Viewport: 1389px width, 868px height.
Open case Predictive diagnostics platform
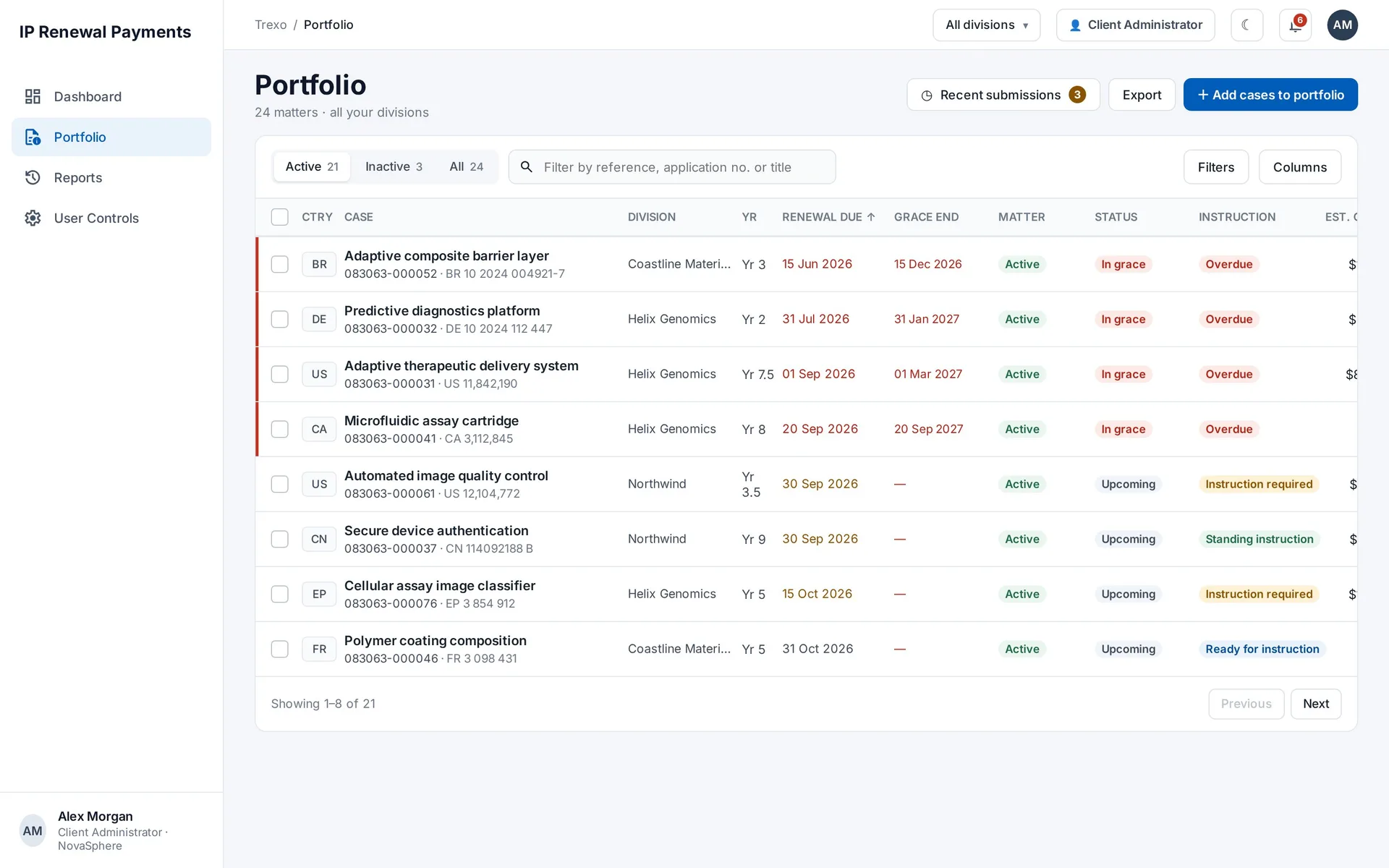[442, 311]
